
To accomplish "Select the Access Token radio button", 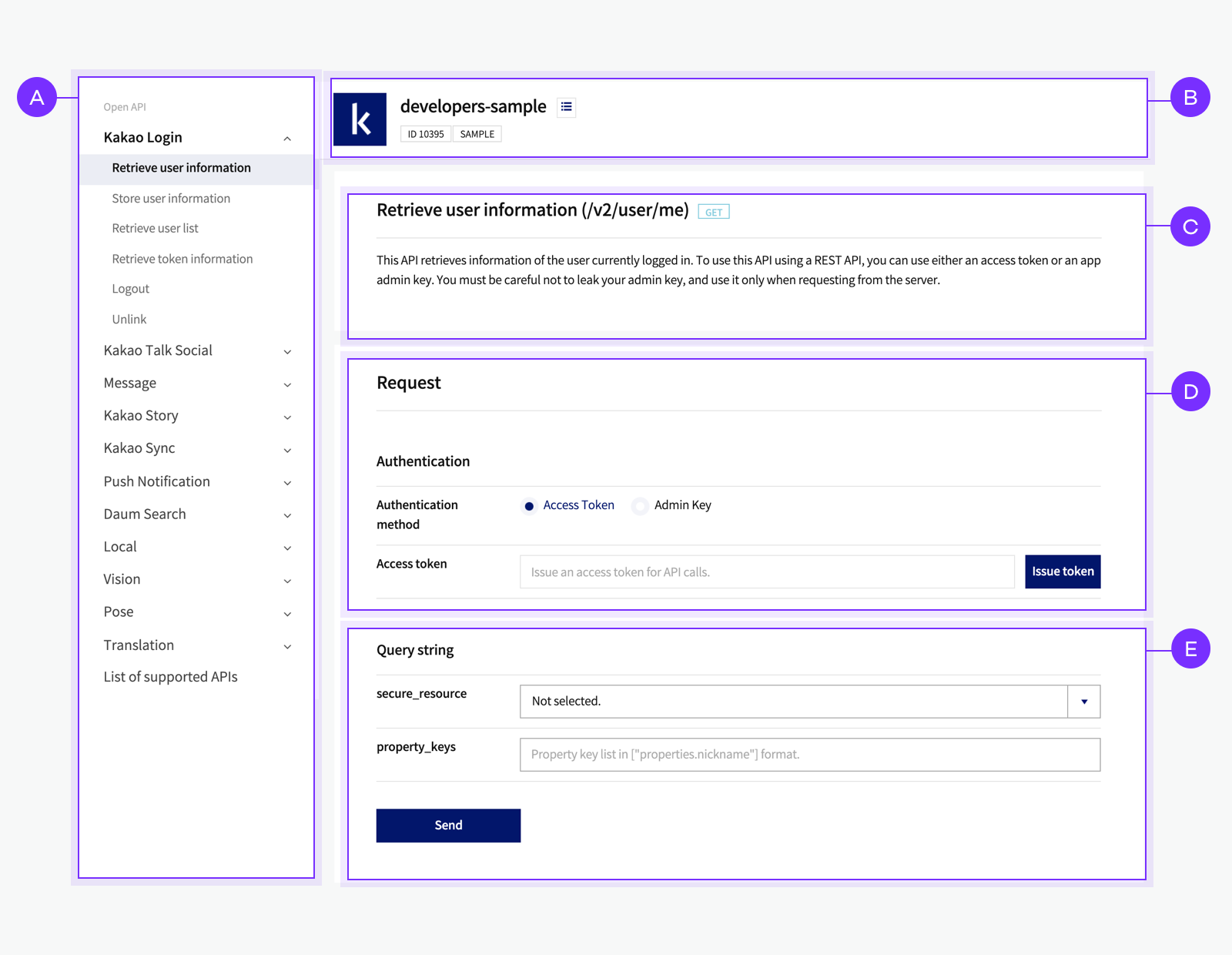I will 529,506.
